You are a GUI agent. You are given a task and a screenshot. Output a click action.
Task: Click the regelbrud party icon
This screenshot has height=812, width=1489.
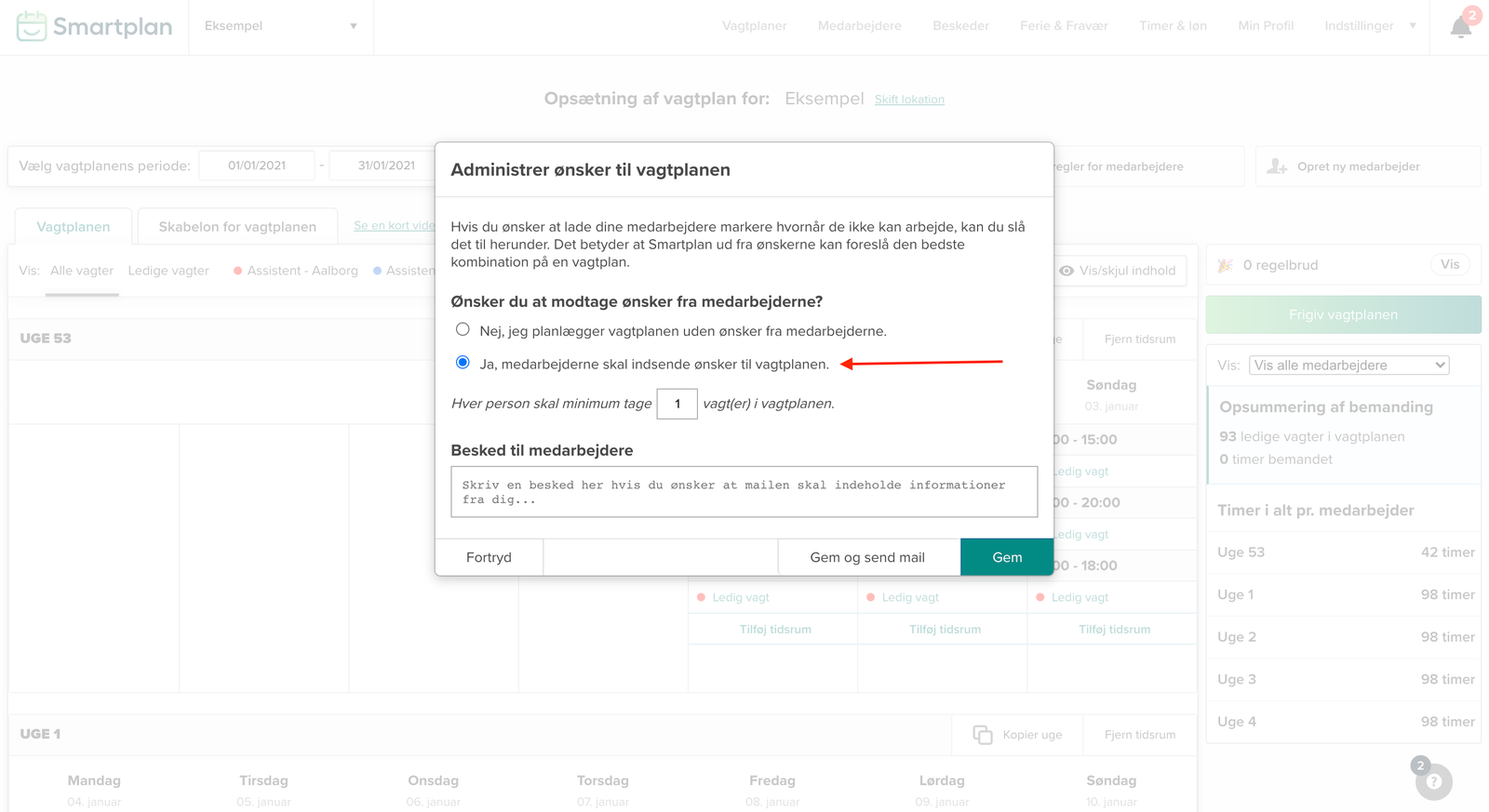(1226, 265)
